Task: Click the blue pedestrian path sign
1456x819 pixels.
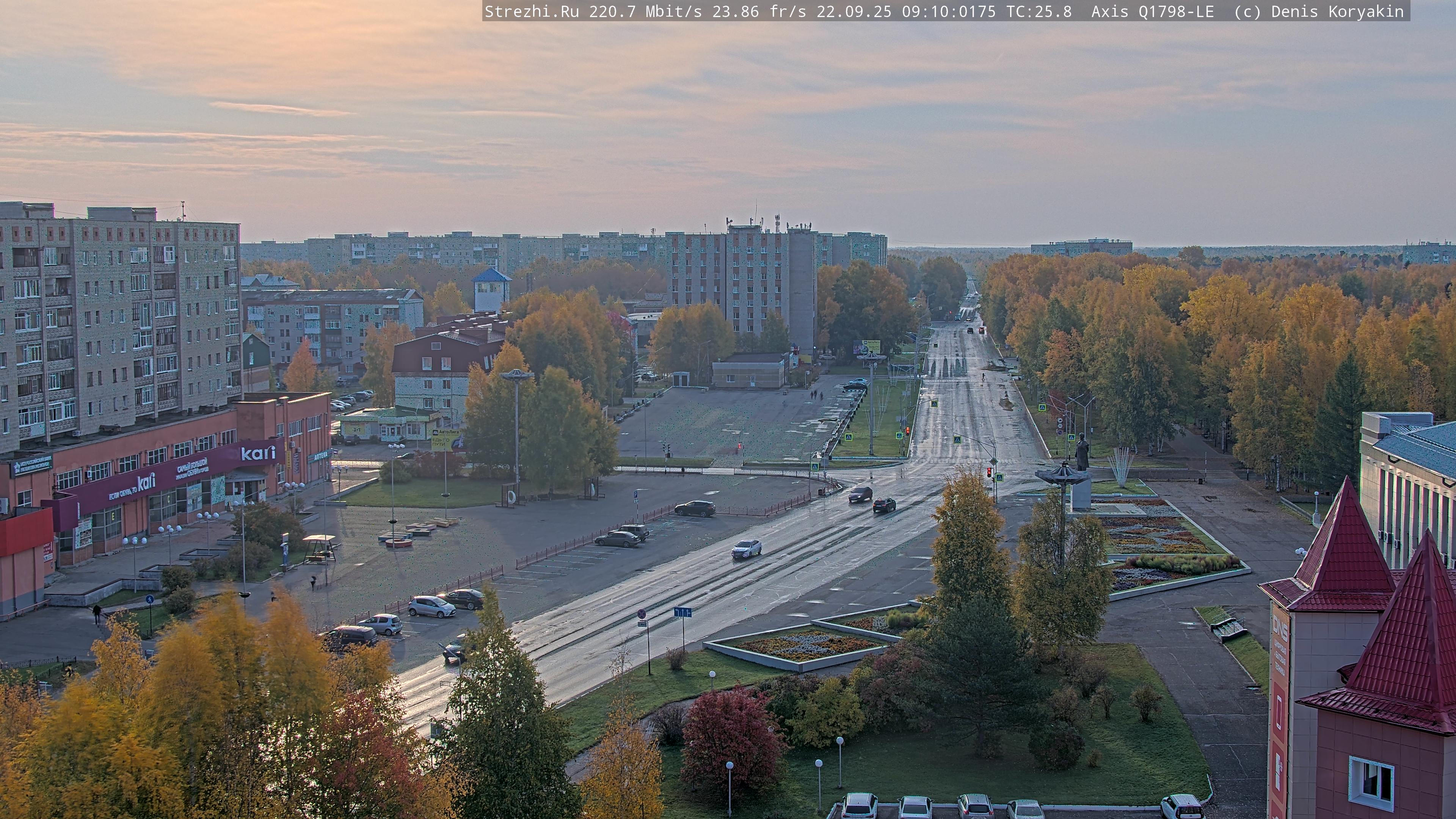Action: tap(149, 599)
